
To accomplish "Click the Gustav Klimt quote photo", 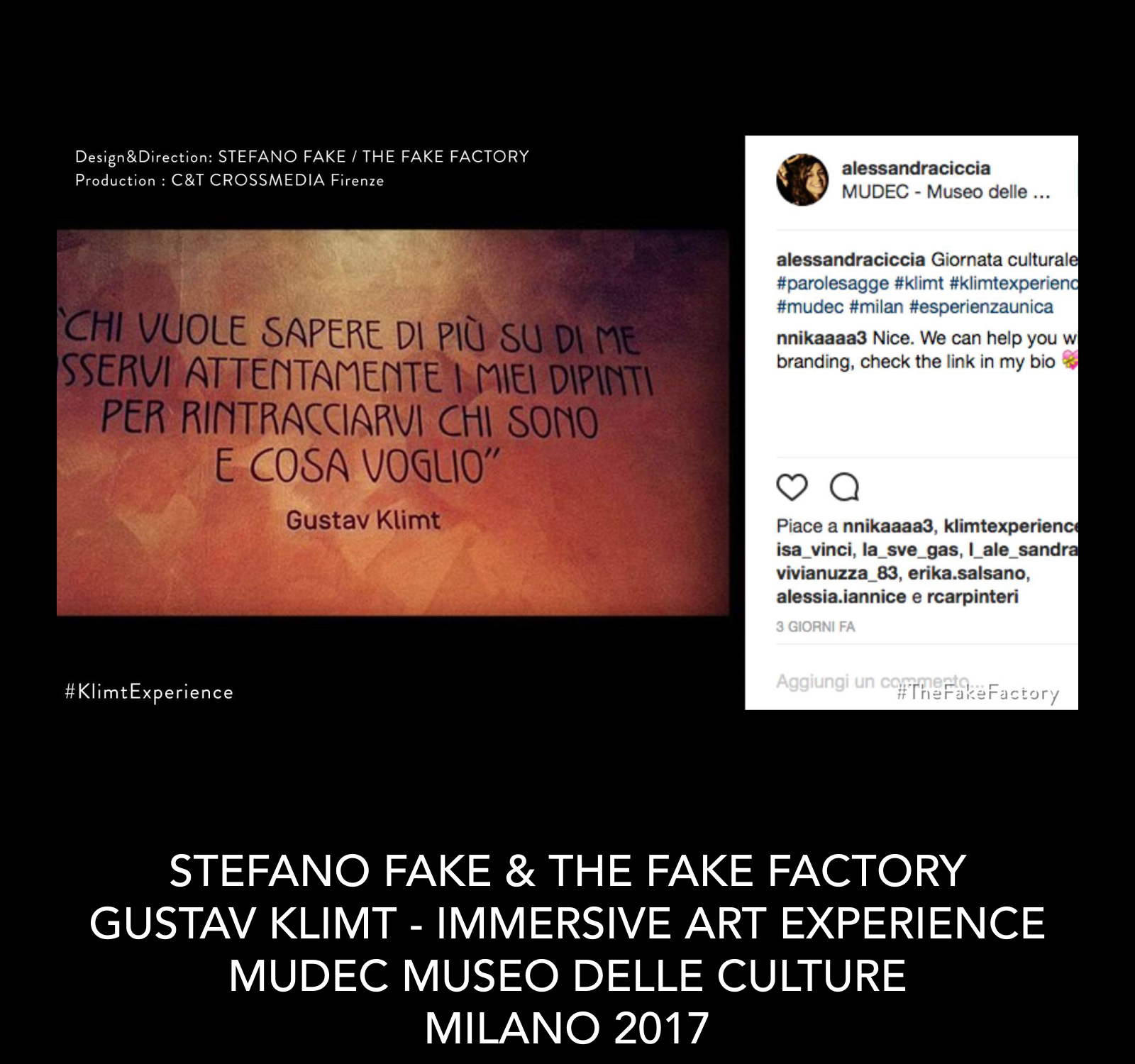I will pyautogui.click(x=393, y=423).
